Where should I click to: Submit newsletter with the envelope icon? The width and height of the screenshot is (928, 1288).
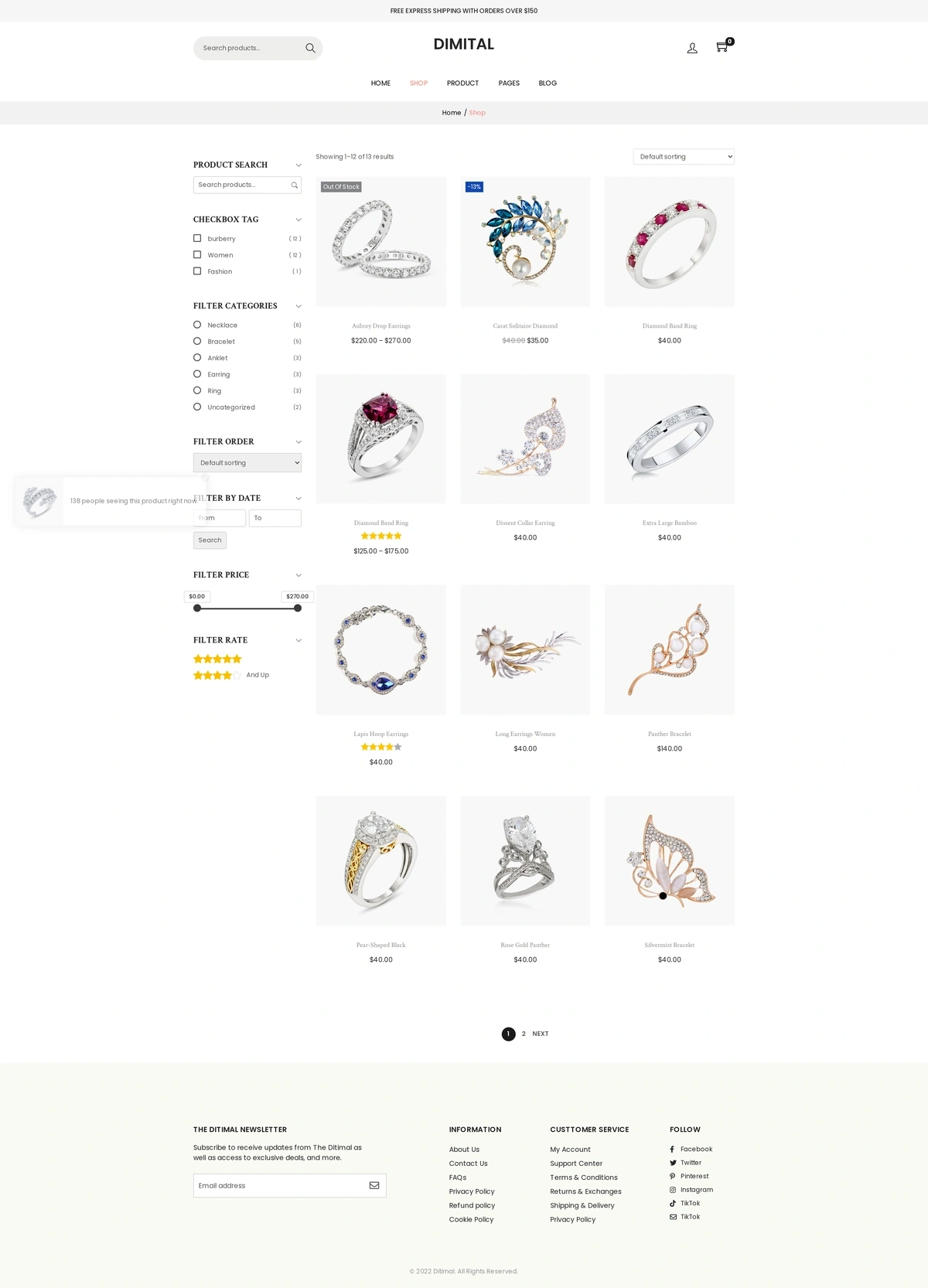pyautogui.click(x=374, y=1185)
